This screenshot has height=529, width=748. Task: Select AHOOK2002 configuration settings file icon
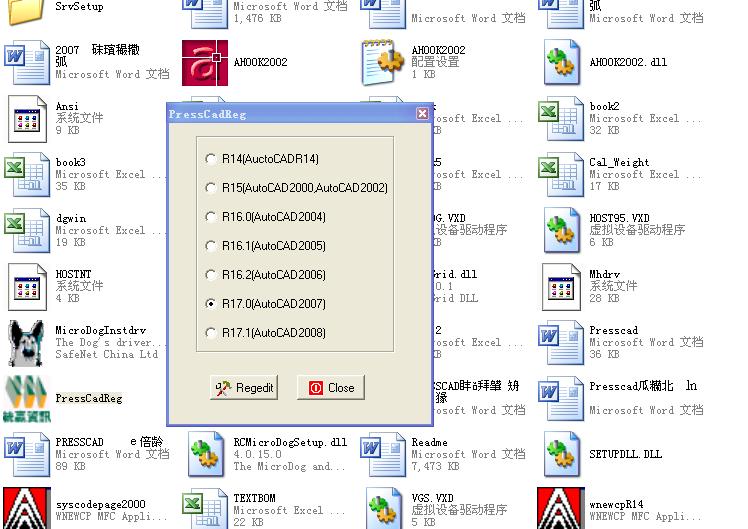pos(382,63)
